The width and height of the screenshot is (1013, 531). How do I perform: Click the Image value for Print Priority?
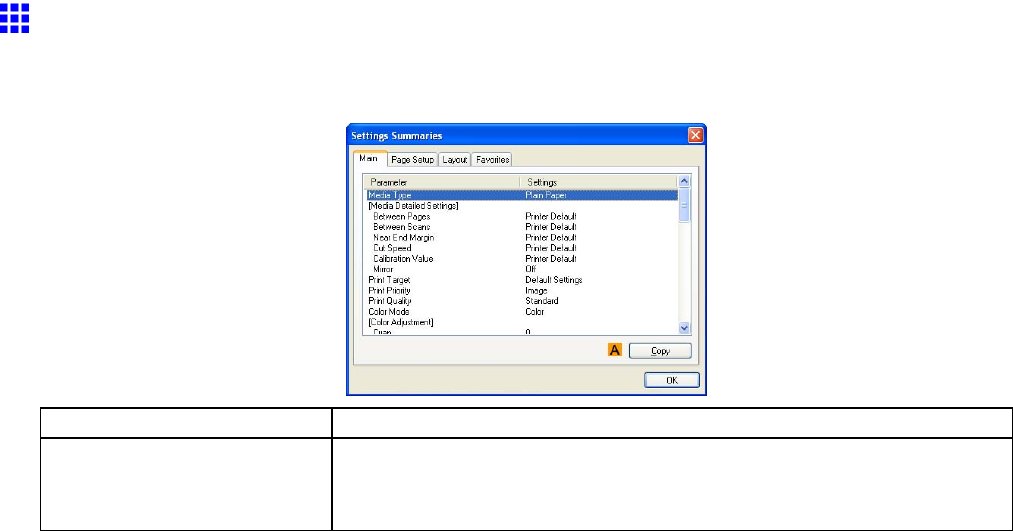click(536, 291)
